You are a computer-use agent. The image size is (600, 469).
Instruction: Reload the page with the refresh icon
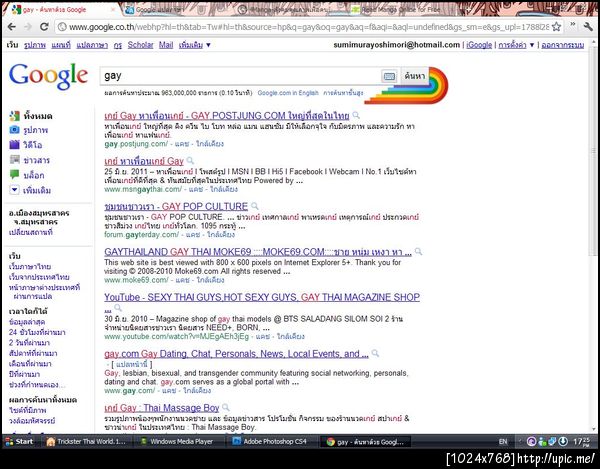point(44,27)
